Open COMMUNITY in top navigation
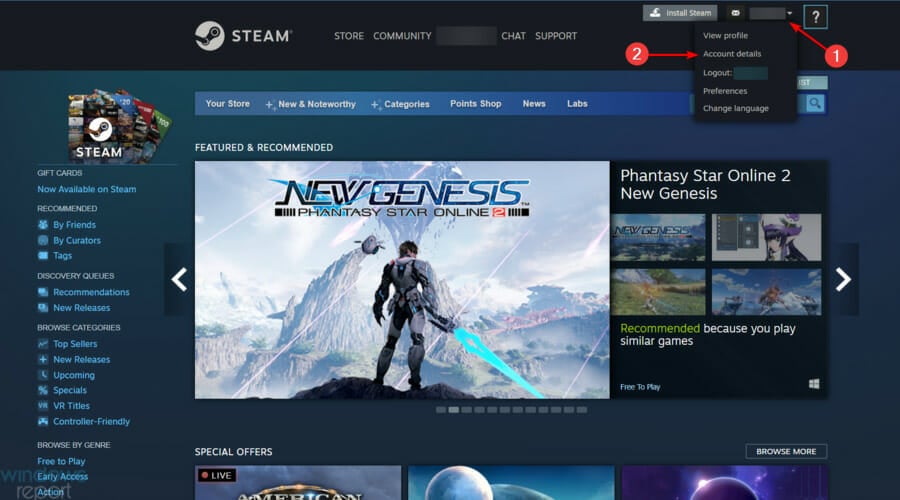Viewport: 900px width, 500px height. [402, 36]
